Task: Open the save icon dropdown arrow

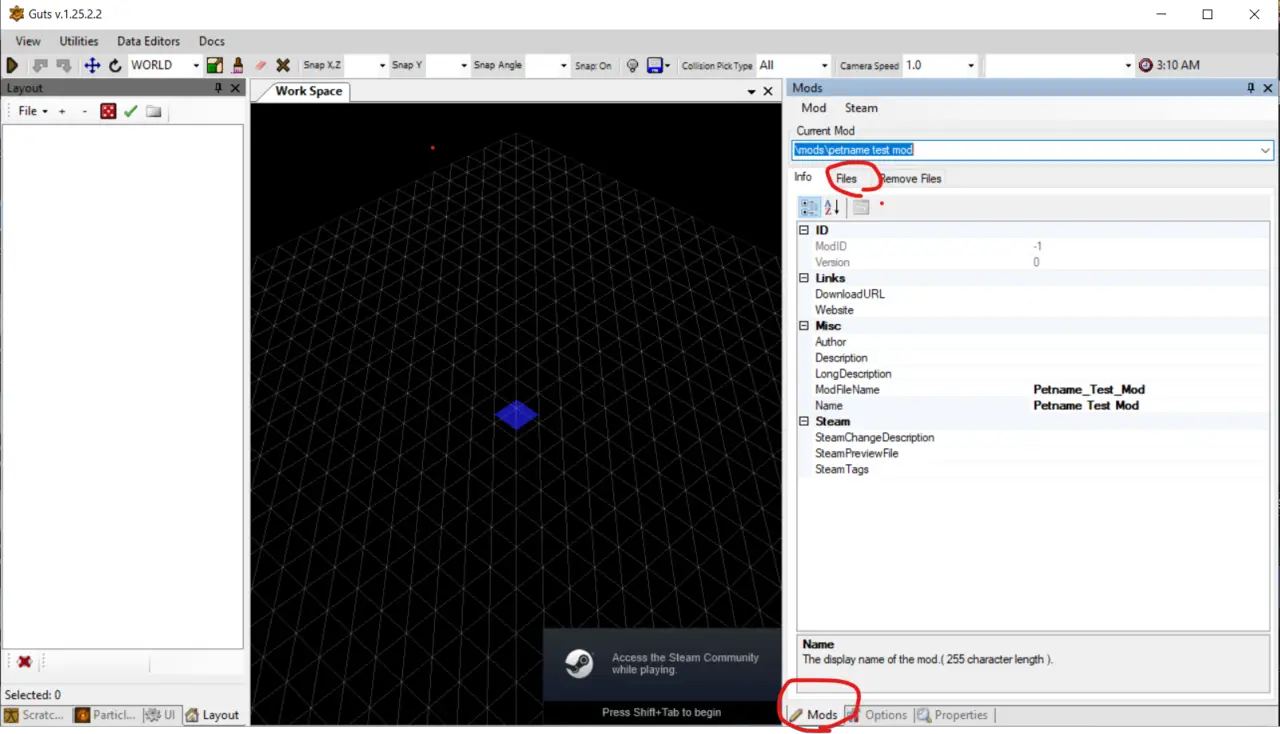Action: point(667,65)
